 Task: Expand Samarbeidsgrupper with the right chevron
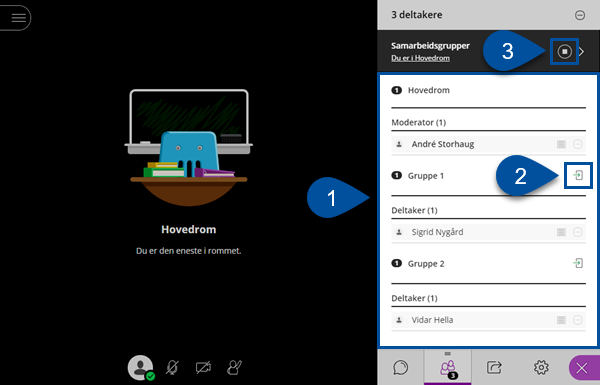(582, 51)
